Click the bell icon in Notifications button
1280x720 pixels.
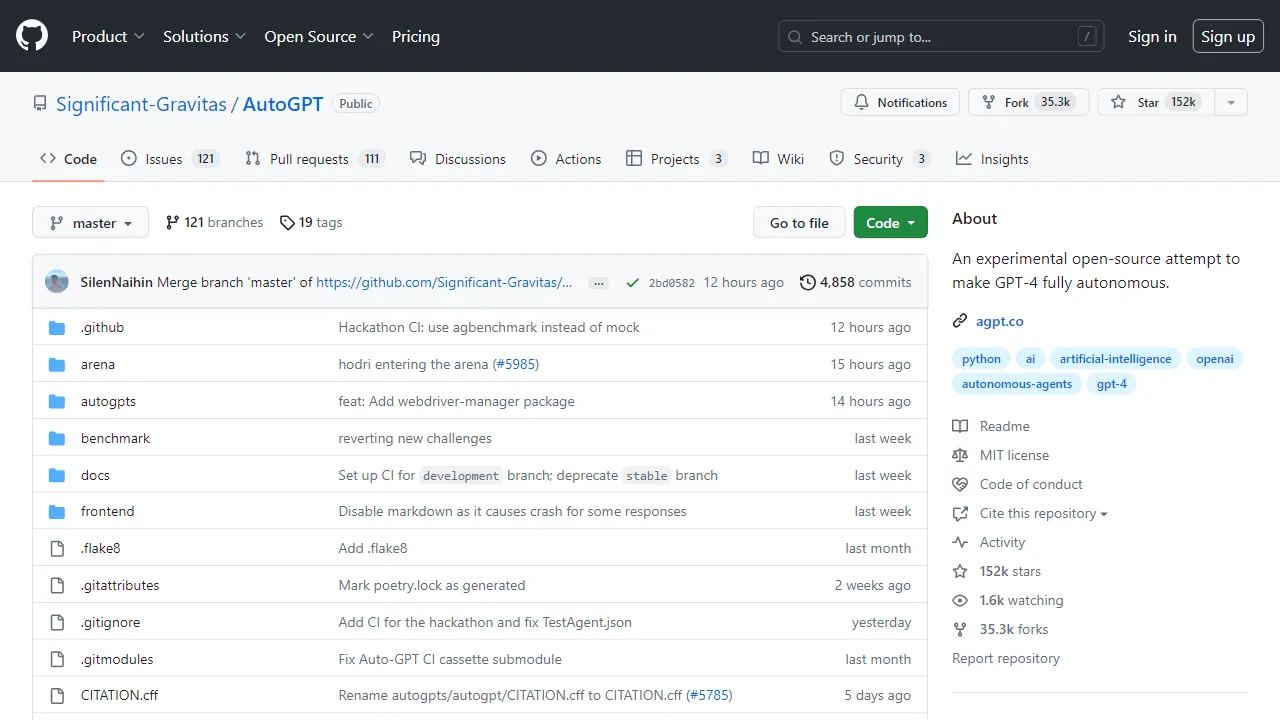click(862, 102)
